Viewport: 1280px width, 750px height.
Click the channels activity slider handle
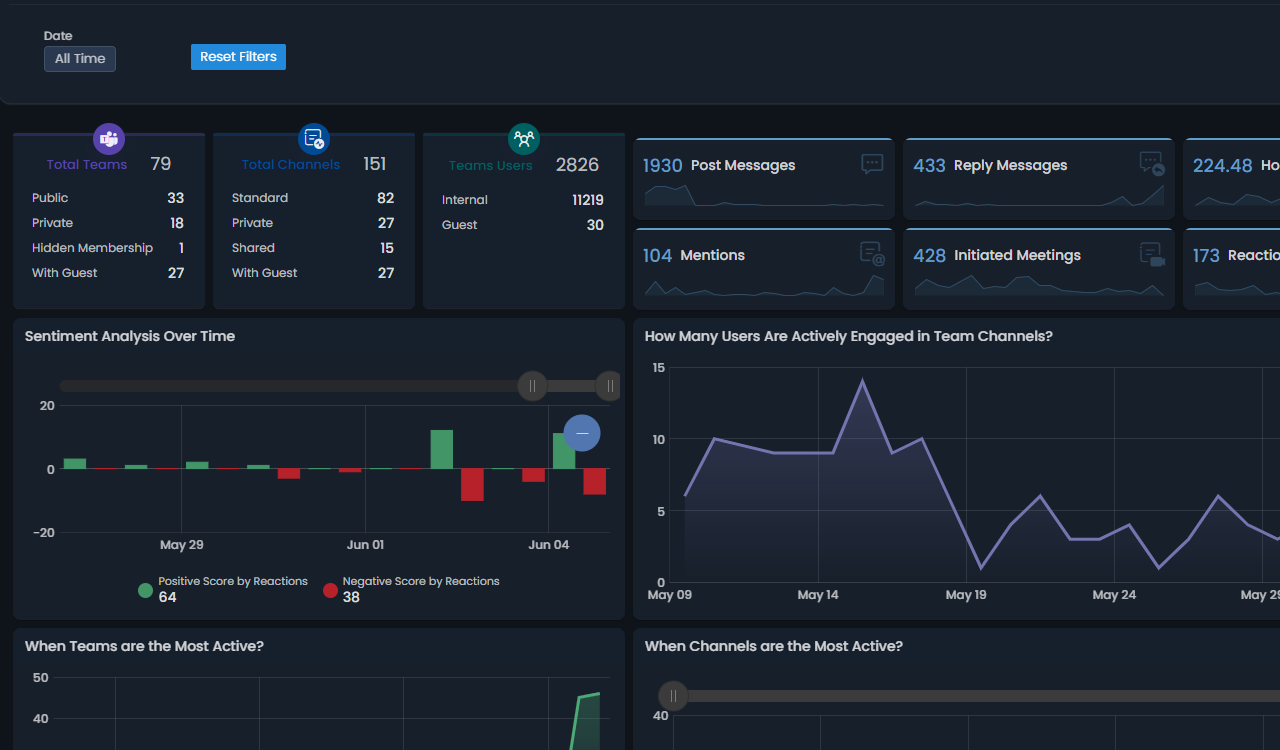point(673,696)
